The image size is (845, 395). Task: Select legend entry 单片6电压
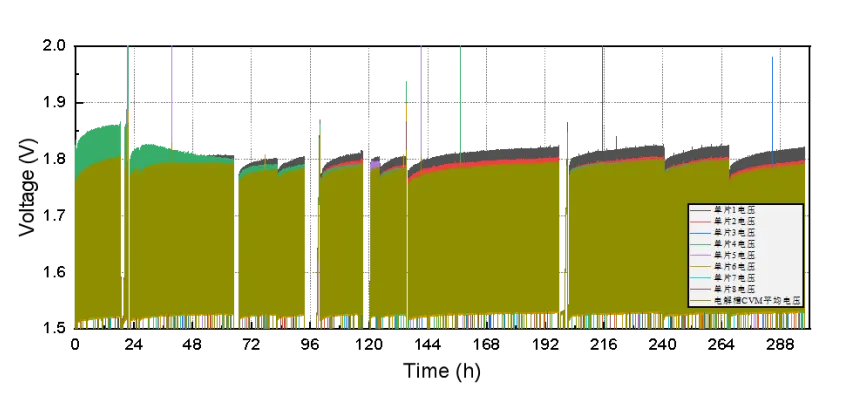click(723, 266)
